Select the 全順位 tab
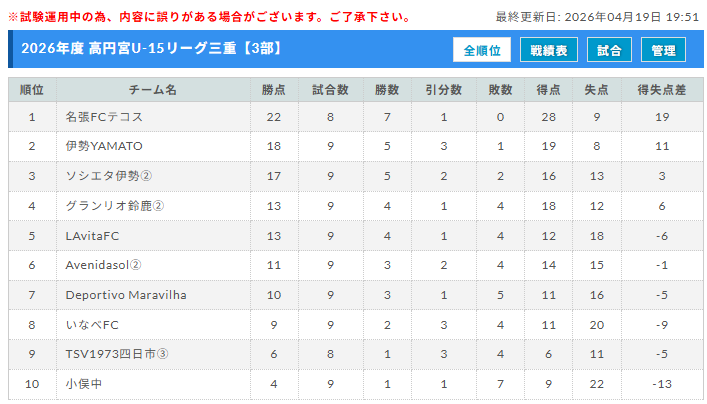 tap(482, 50)
